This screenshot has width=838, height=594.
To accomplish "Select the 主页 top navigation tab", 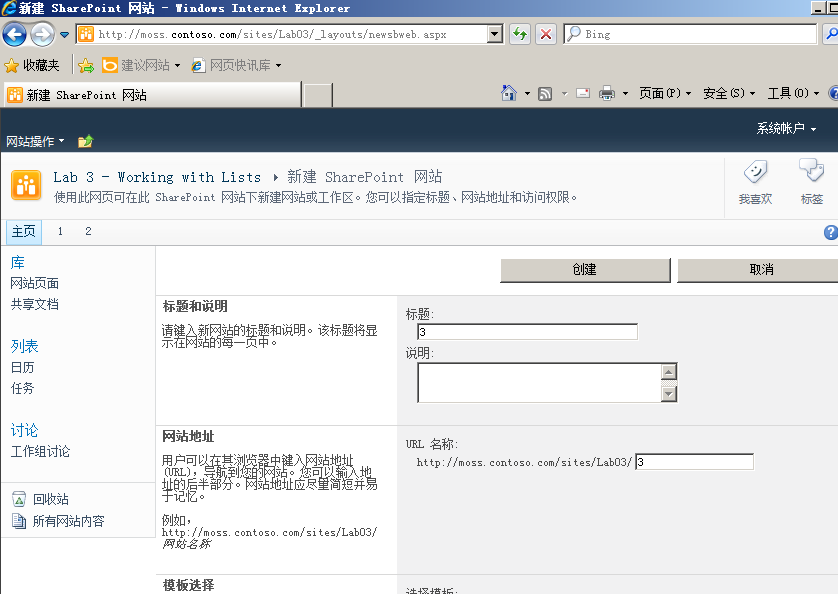I will 24,232.
